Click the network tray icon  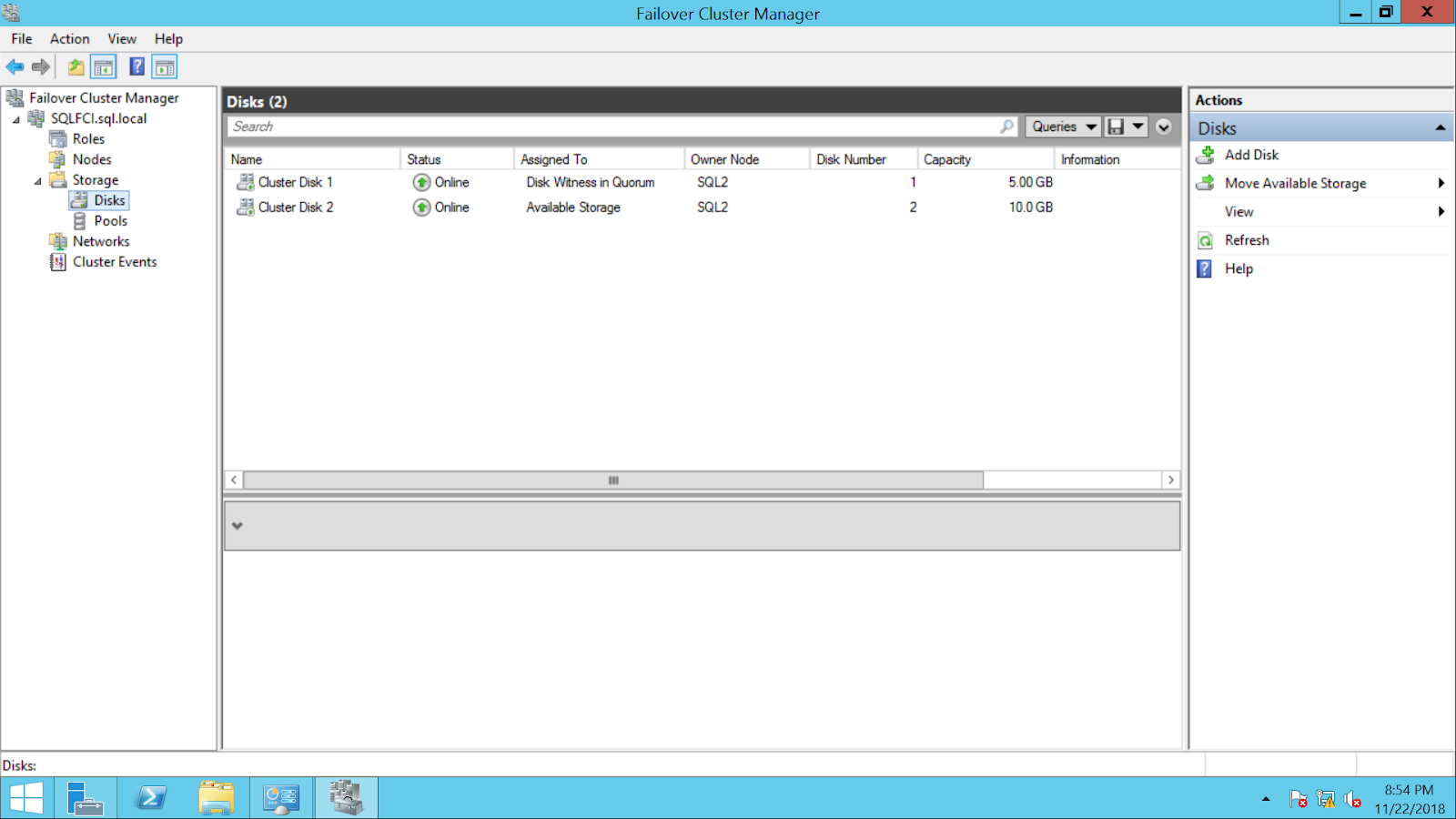(x=1326, y=799)
